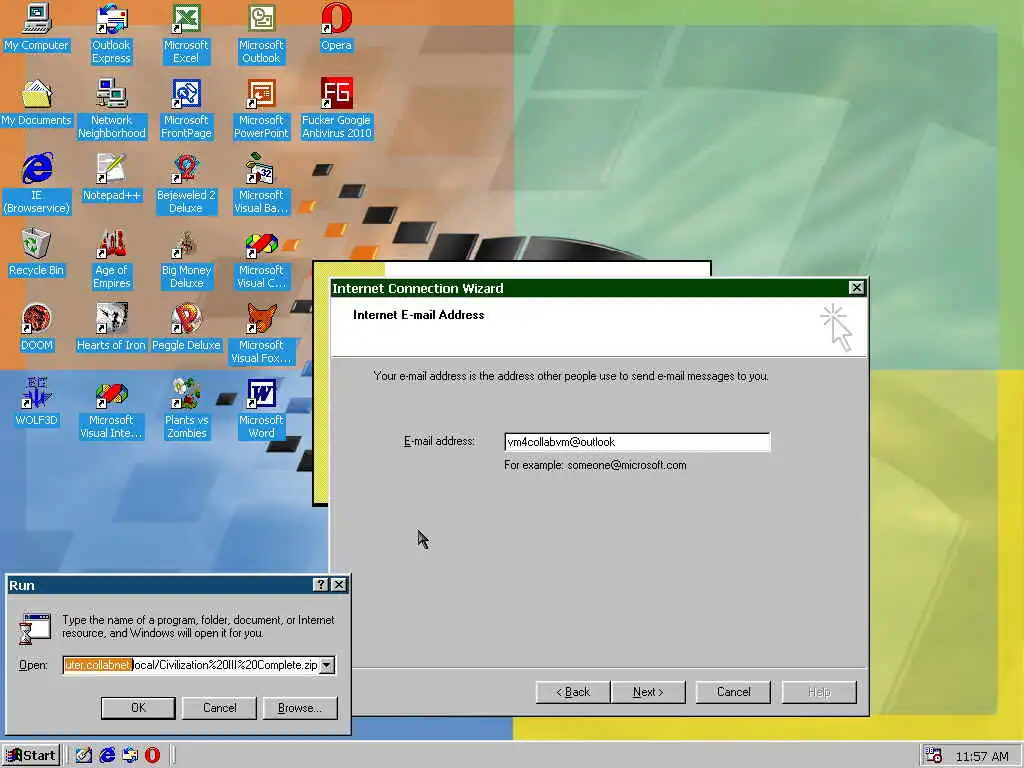The height and width of the screenshot is (768, 1024).
Task: Open the Start menu
Action: coord(31,756)
